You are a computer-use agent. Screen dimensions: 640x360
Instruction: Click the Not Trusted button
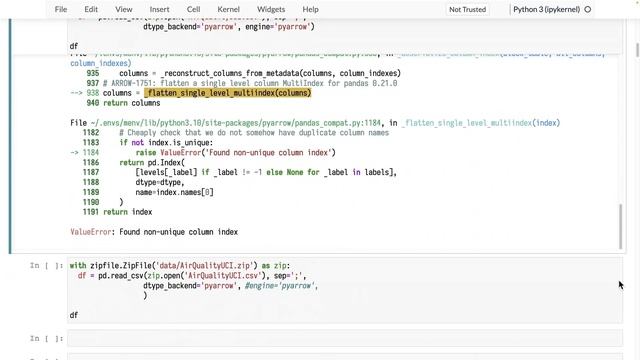pos(467,9)
